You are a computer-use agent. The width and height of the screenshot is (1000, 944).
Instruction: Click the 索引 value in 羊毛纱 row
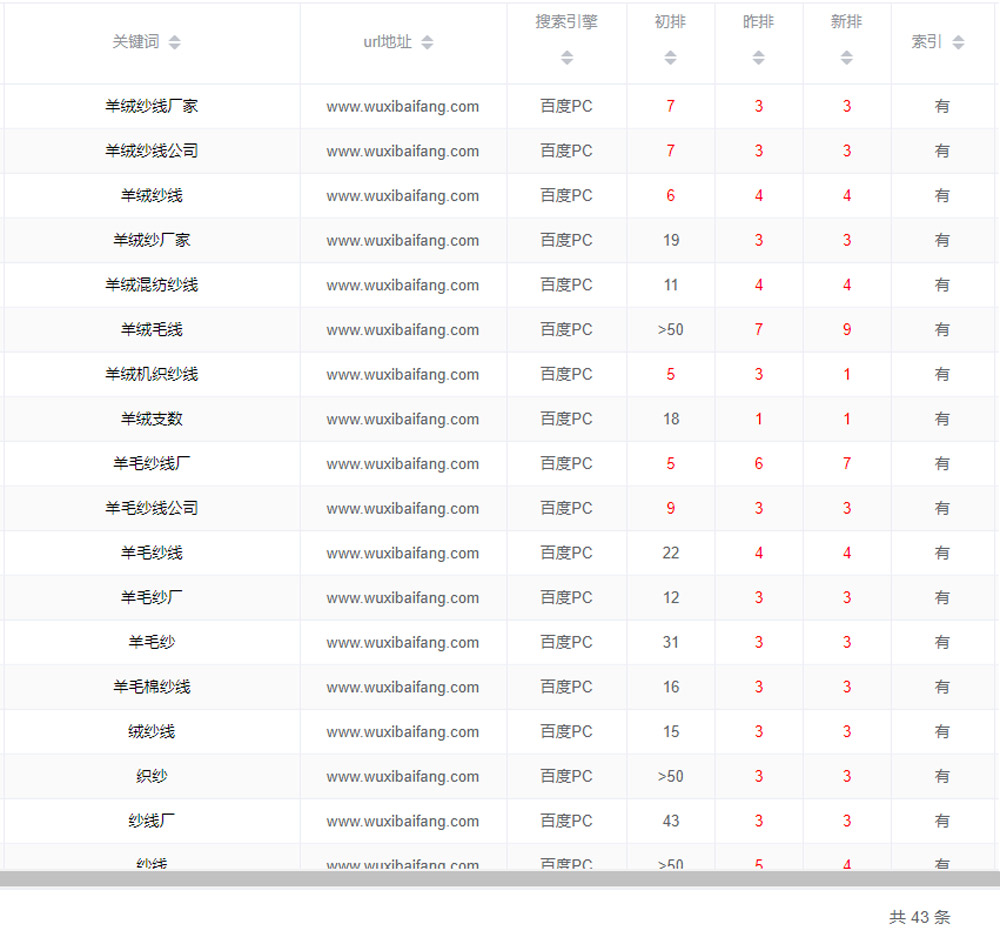(941, 642)
